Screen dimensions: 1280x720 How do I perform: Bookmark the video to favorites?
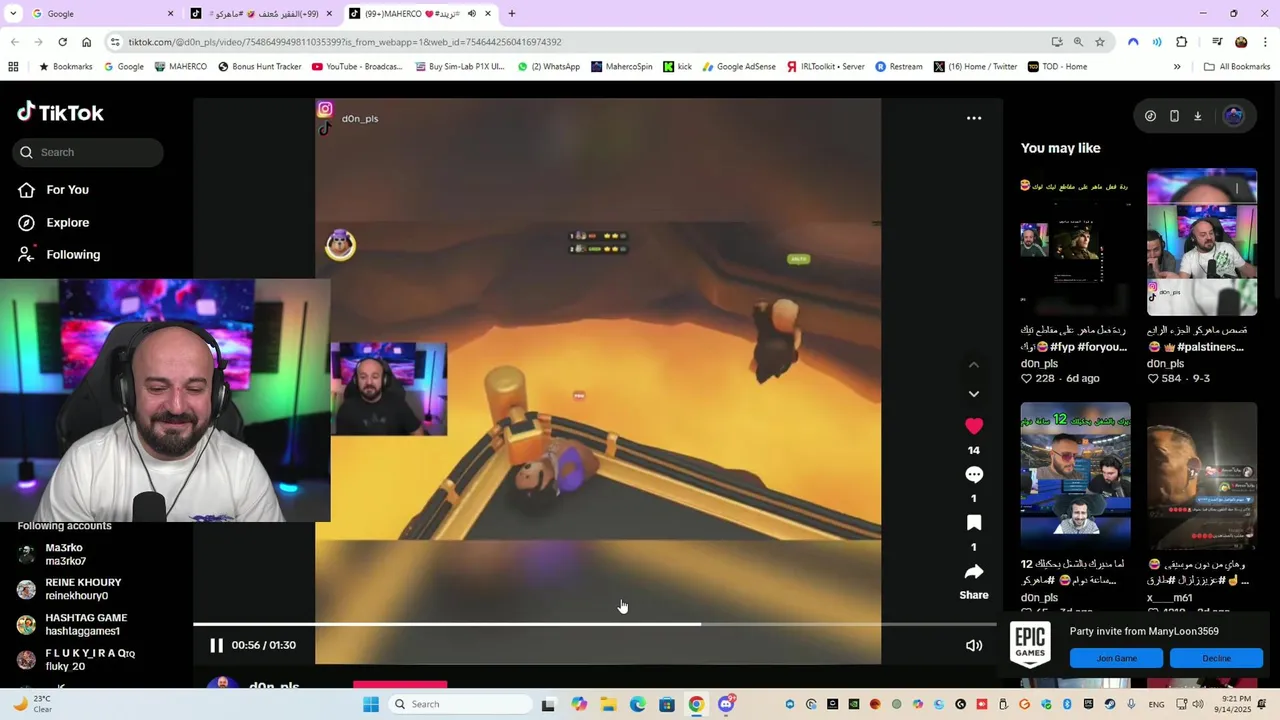pos(974,523)
